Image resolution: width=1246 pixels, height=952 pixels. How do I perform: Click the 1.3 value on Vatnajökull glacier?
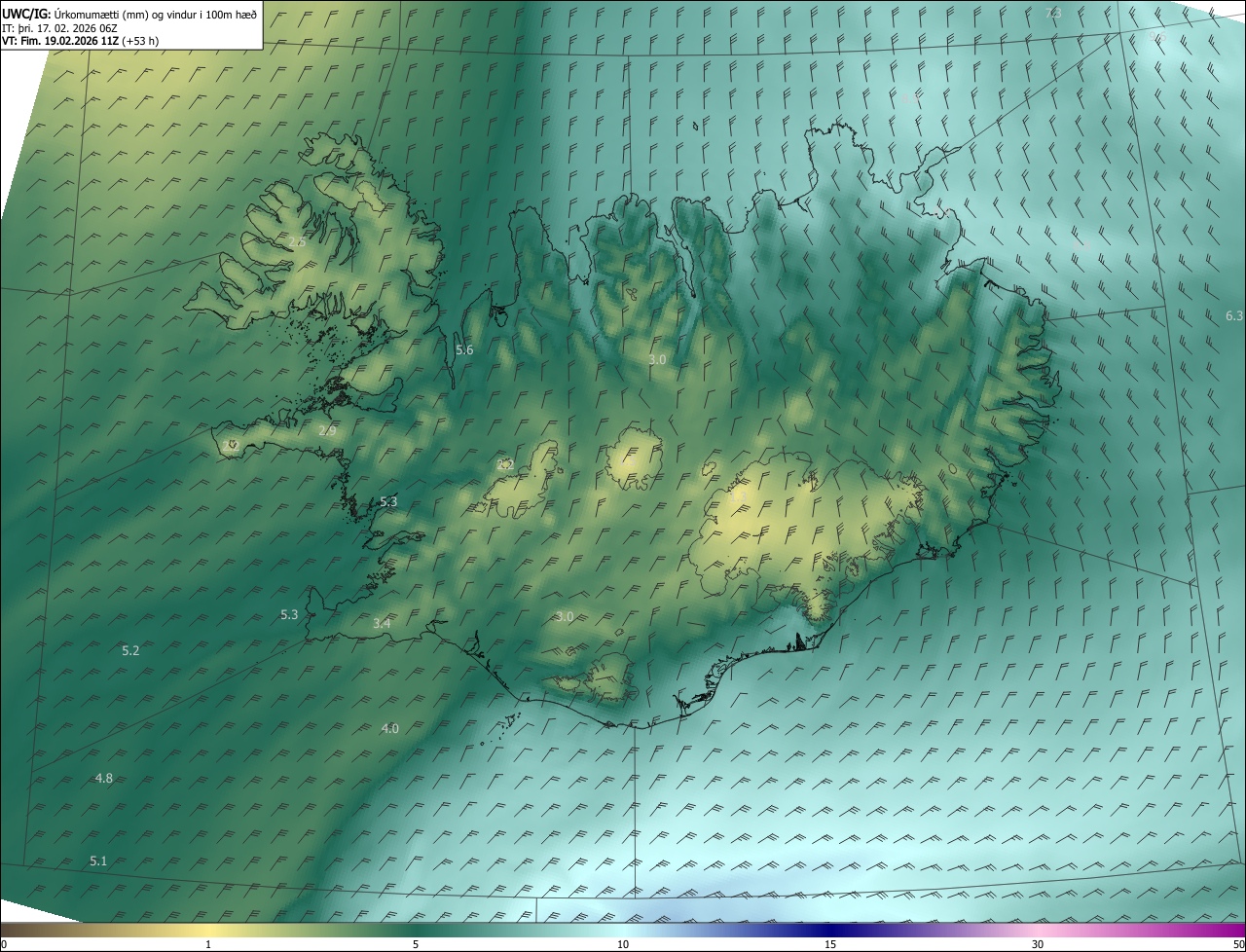click(738, 496)
